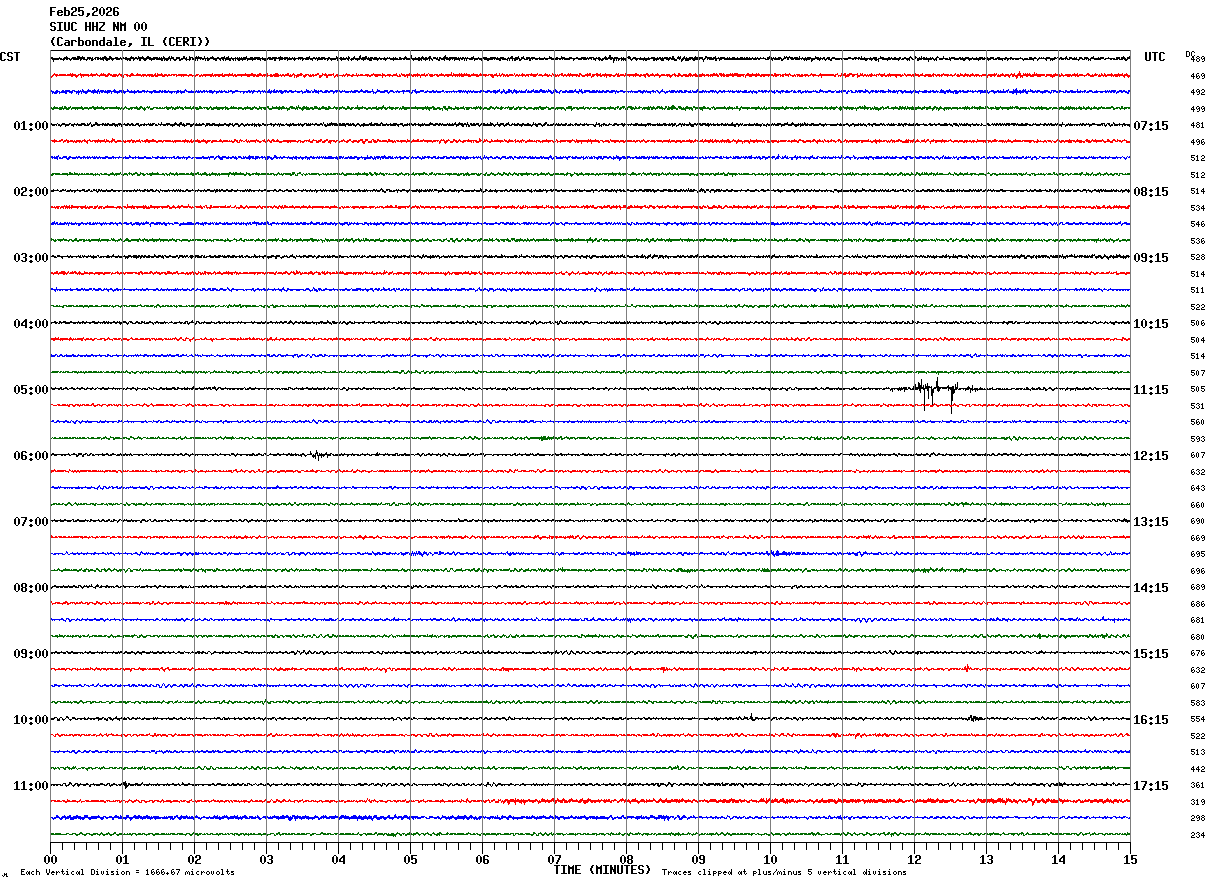Click the 'TIME (MINUTES)' axis title
This screenshot has height=886, width=1210.
click(602, 870)
